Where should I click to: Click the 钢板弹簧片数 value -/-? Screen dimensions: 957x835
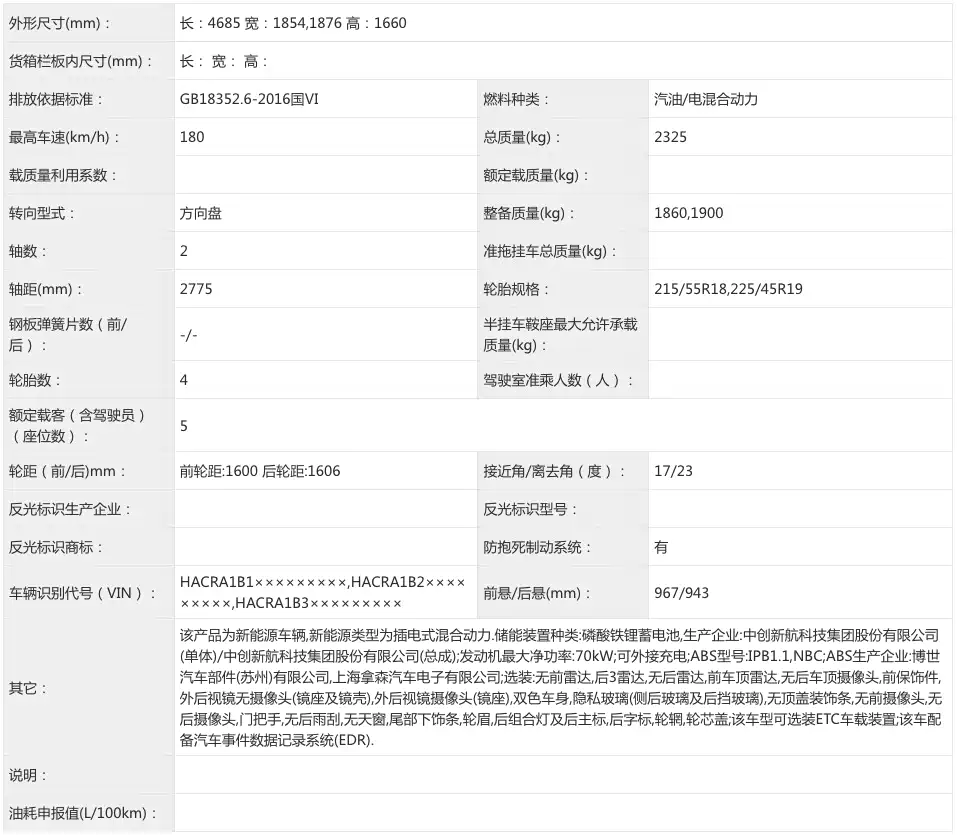(x=189, y=335)
